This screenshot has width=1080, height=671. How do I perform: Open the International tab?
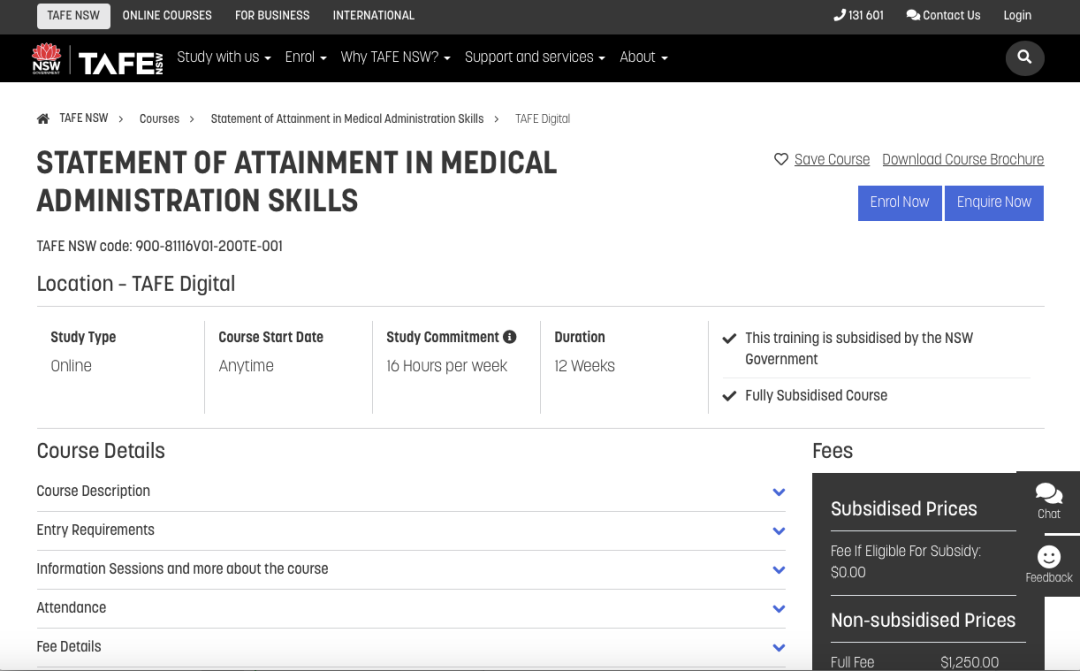tap(373, 15)
